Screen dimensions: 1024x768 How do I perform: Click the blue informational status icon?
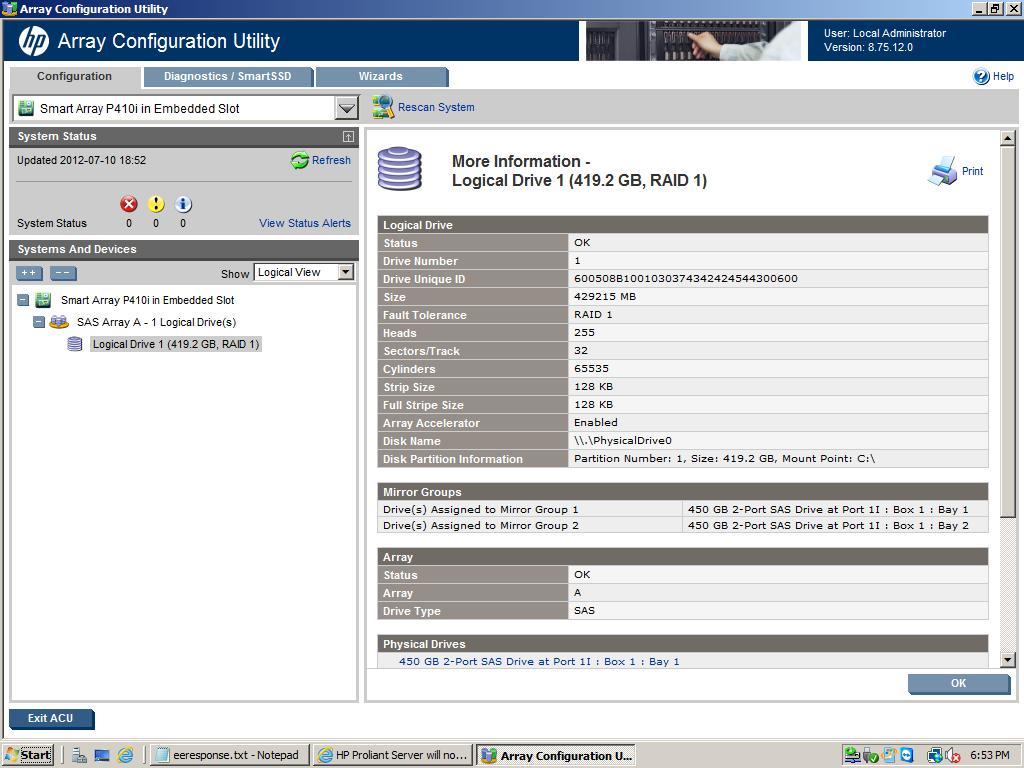coord(183,204)
